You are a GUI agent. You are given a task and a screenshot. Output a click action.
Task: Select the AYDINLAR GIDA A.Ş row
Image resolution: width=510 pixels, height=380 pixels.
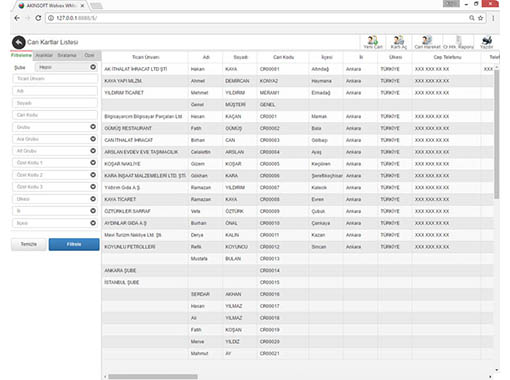point(298,223)
